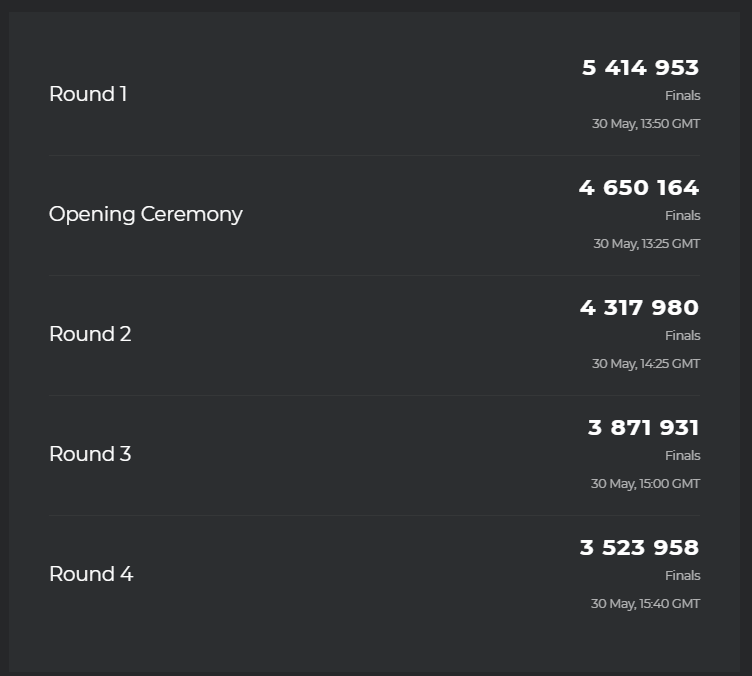Click the 30 May, 15:40 GMT timestamp
The width and height of the screenshot is (752, 676).
coord(646,603)
